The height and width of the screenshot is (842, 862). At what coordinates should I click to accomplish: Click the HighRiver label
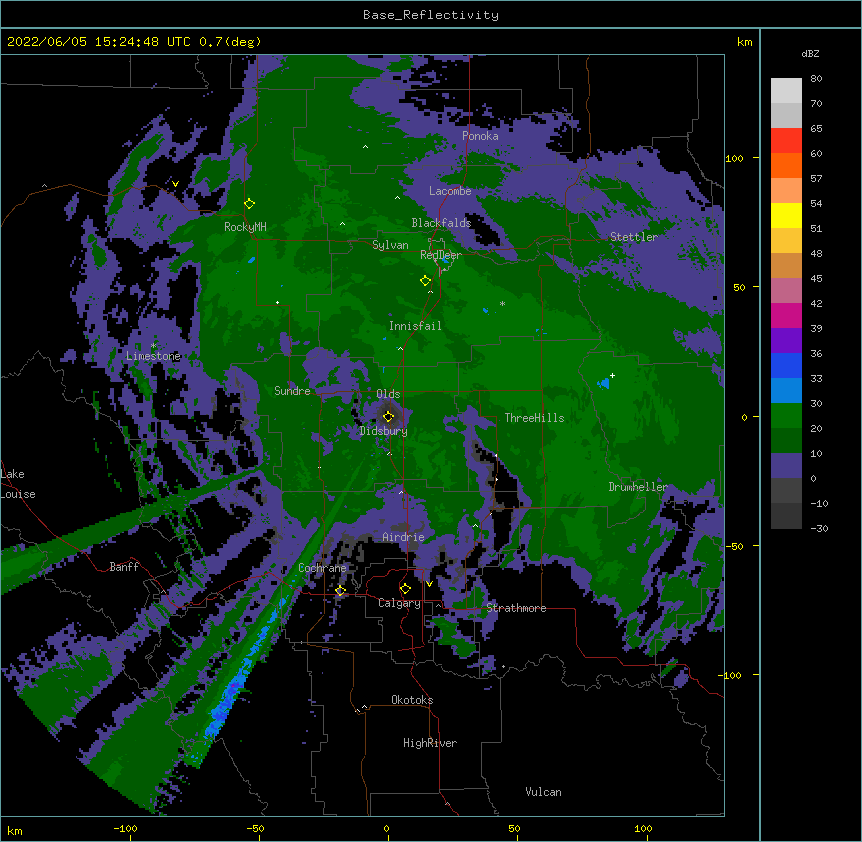430,743
